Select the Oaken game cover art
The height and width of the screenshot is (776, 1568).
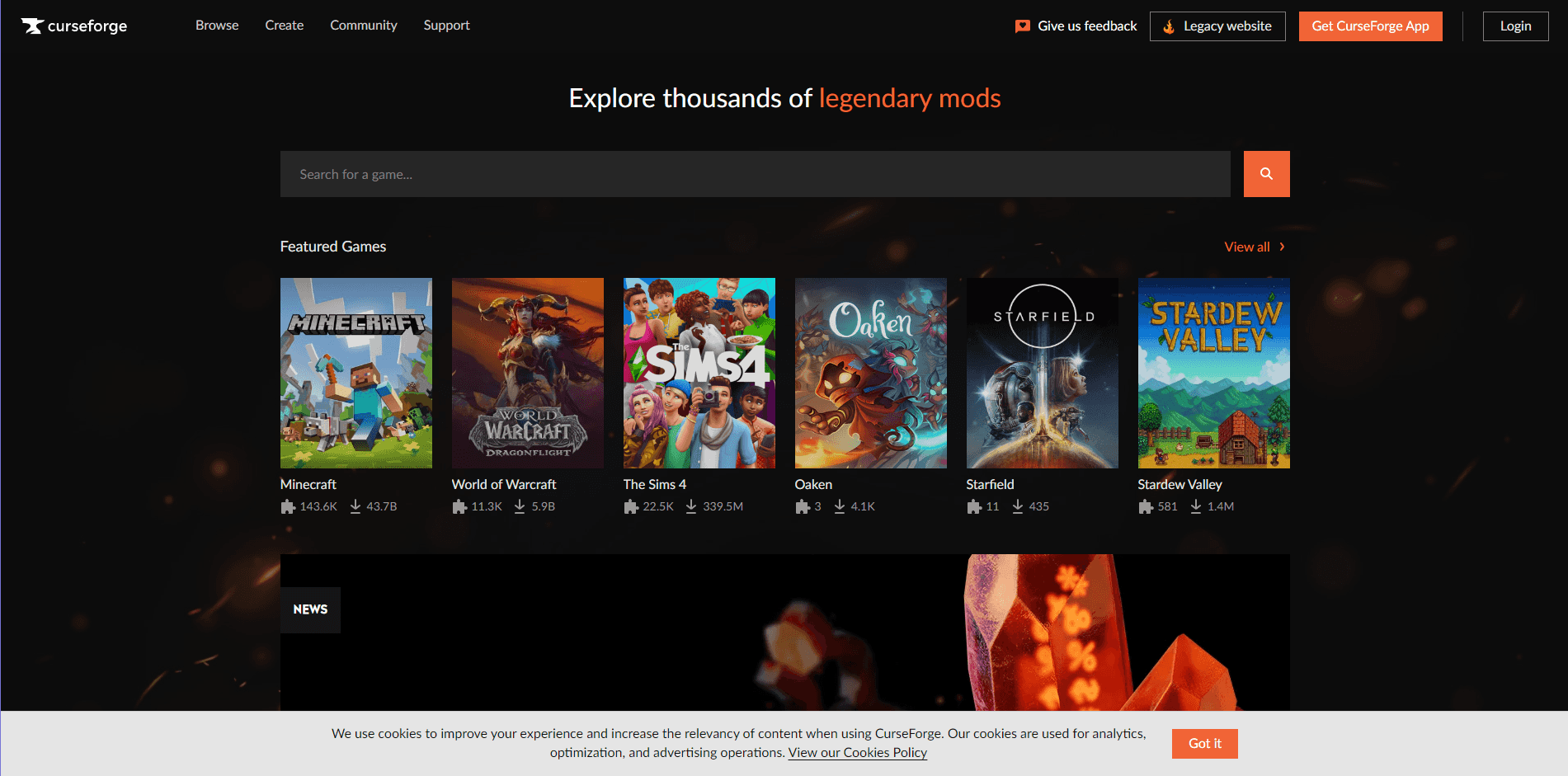click(x=870, y=373)
